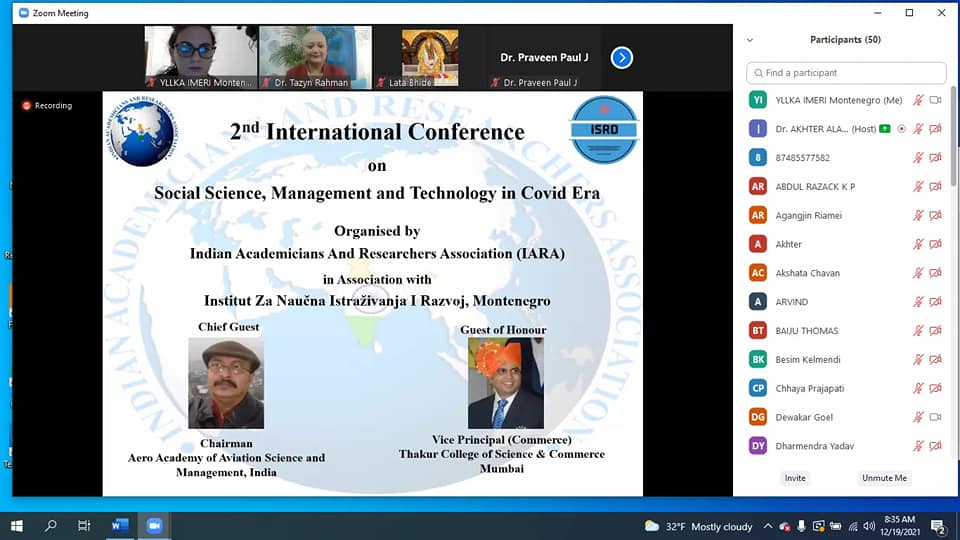
Task: Collapse the Participants panel chevron
Action: pos(750,40)
